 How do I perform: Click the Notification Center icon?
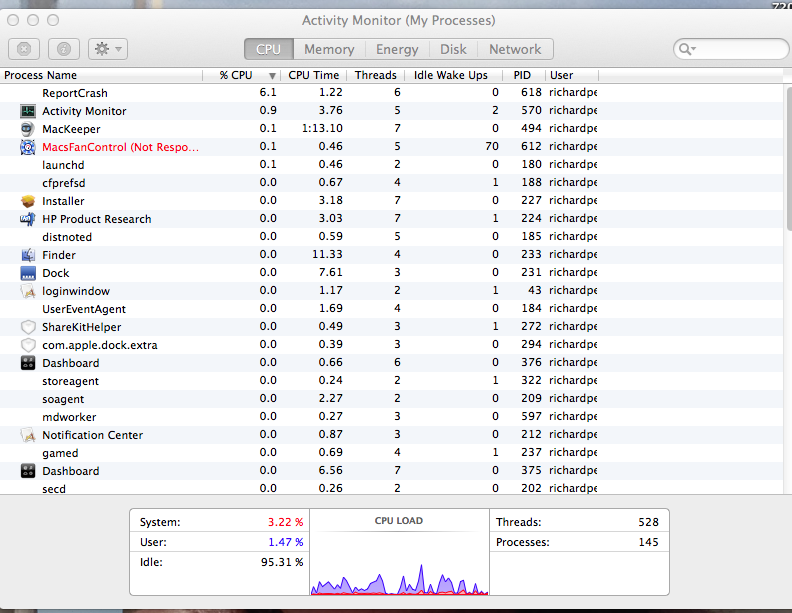click(x=28, y=435)
